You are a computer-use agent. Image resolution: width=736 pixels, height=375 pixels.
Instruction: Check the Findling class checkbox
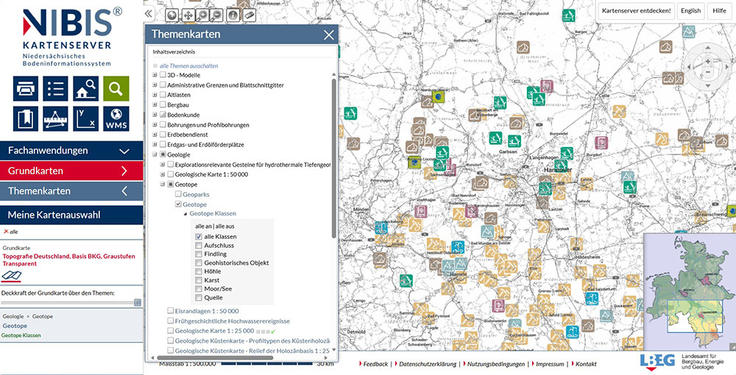(x=199, y=254)
